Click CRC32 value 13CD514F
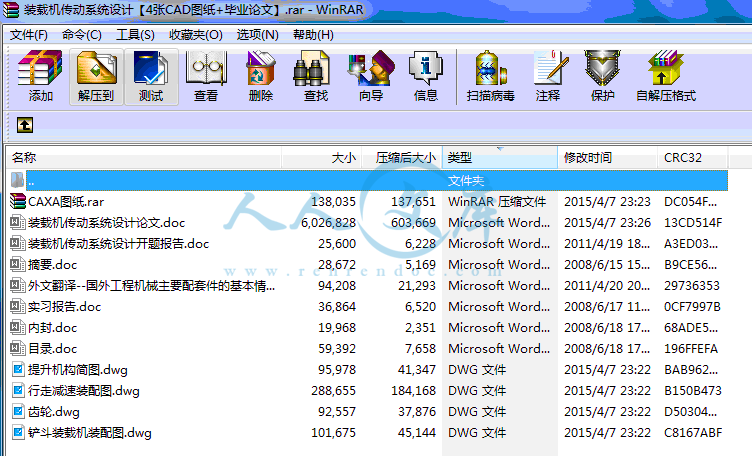752x456 pixels. pyautogui.click(x=693, y=222)
